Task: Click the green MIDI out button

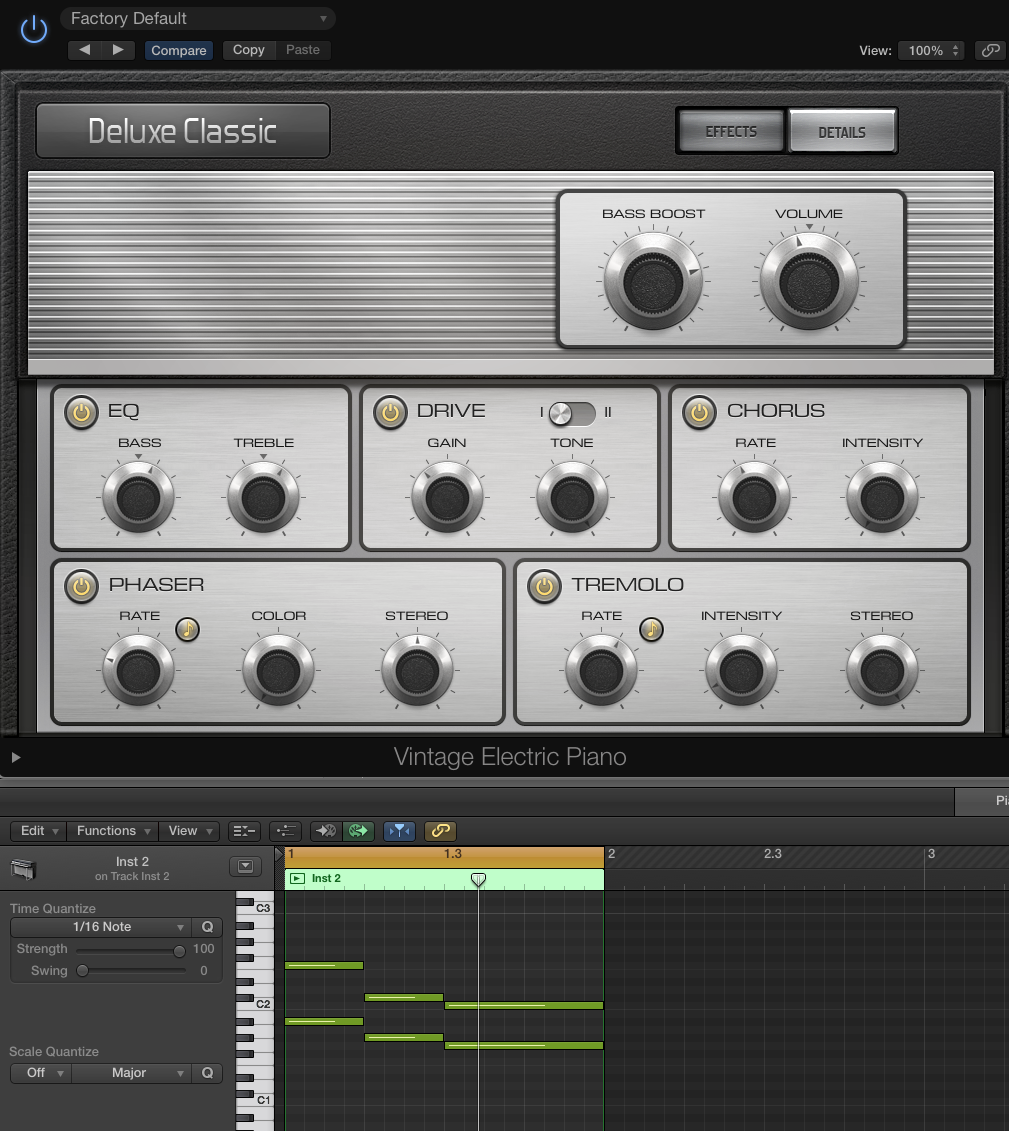Action: point(358,830)
